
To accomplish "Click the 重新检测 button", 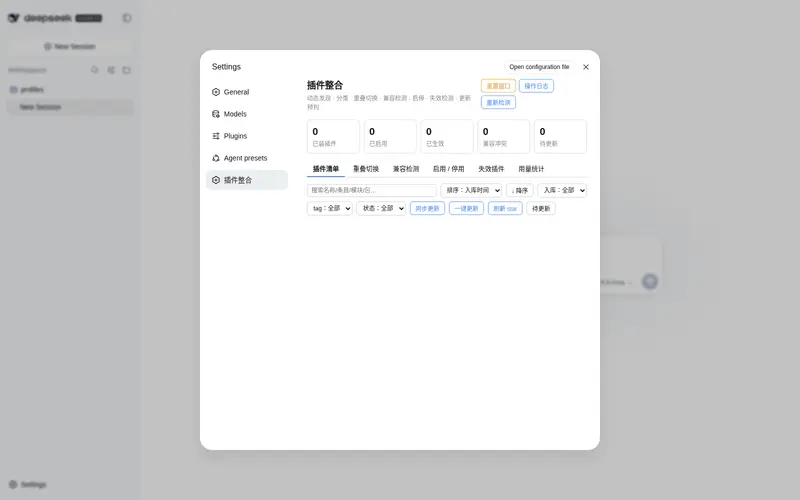I will pos(498,102).
